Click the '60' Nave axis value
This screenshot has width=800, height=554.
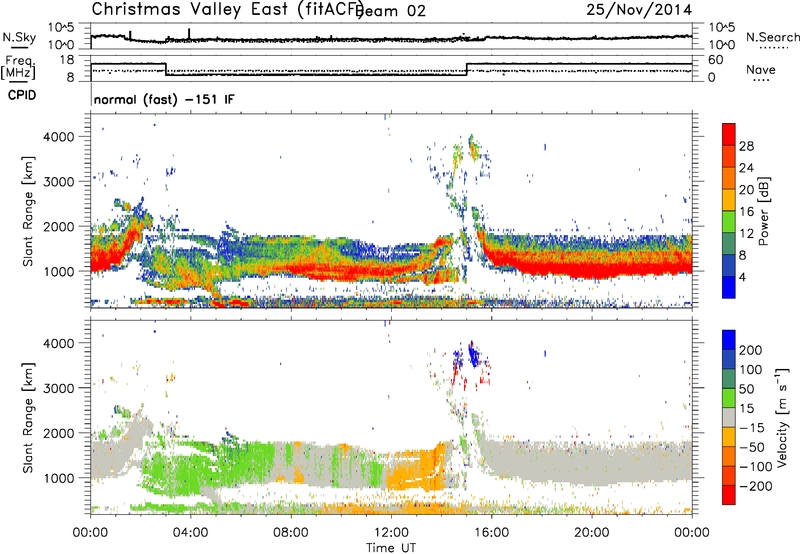716,60
